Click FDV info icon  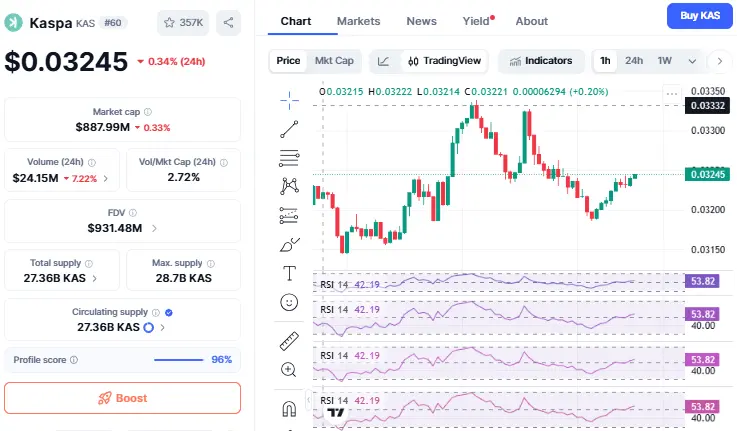pos(133,213)
